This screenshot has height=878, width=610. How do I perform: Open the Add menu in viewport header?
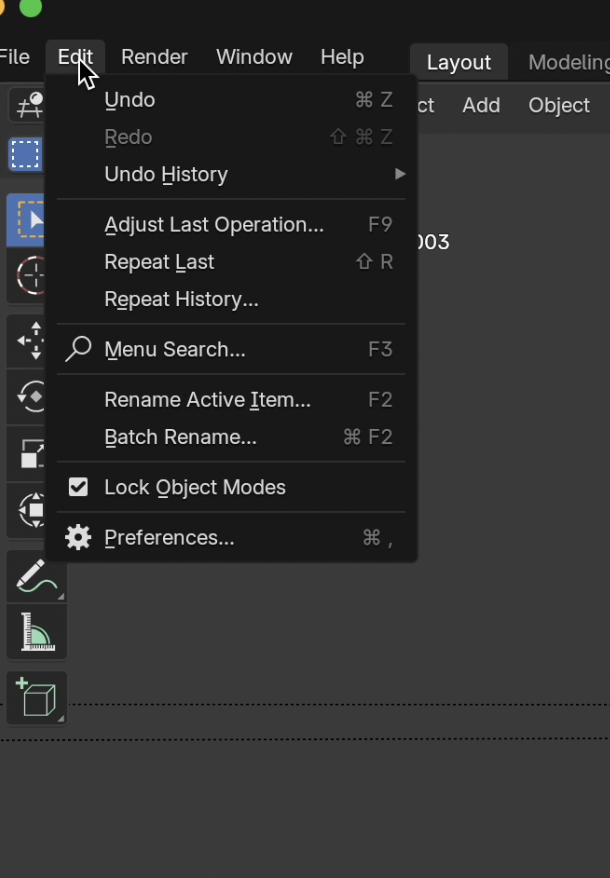tap(481, 105)
